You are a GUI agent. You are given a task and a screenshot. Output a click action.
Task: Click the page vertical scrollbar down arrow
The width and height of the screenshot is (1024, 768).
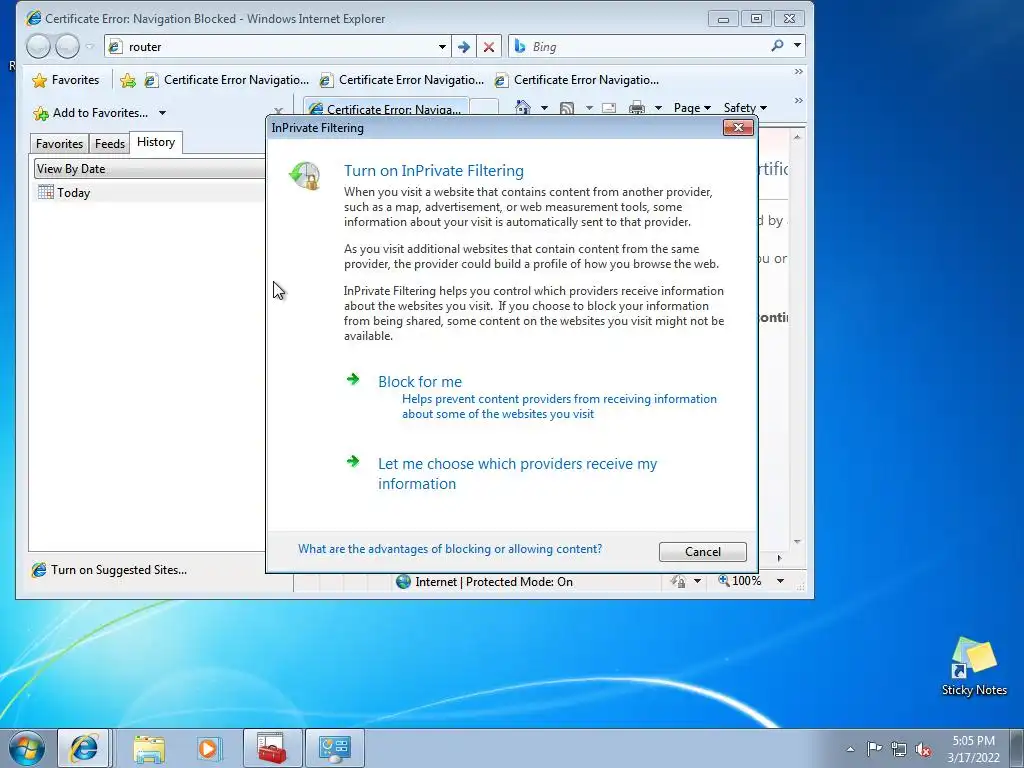pyautogui.click(x=797, y=541)
